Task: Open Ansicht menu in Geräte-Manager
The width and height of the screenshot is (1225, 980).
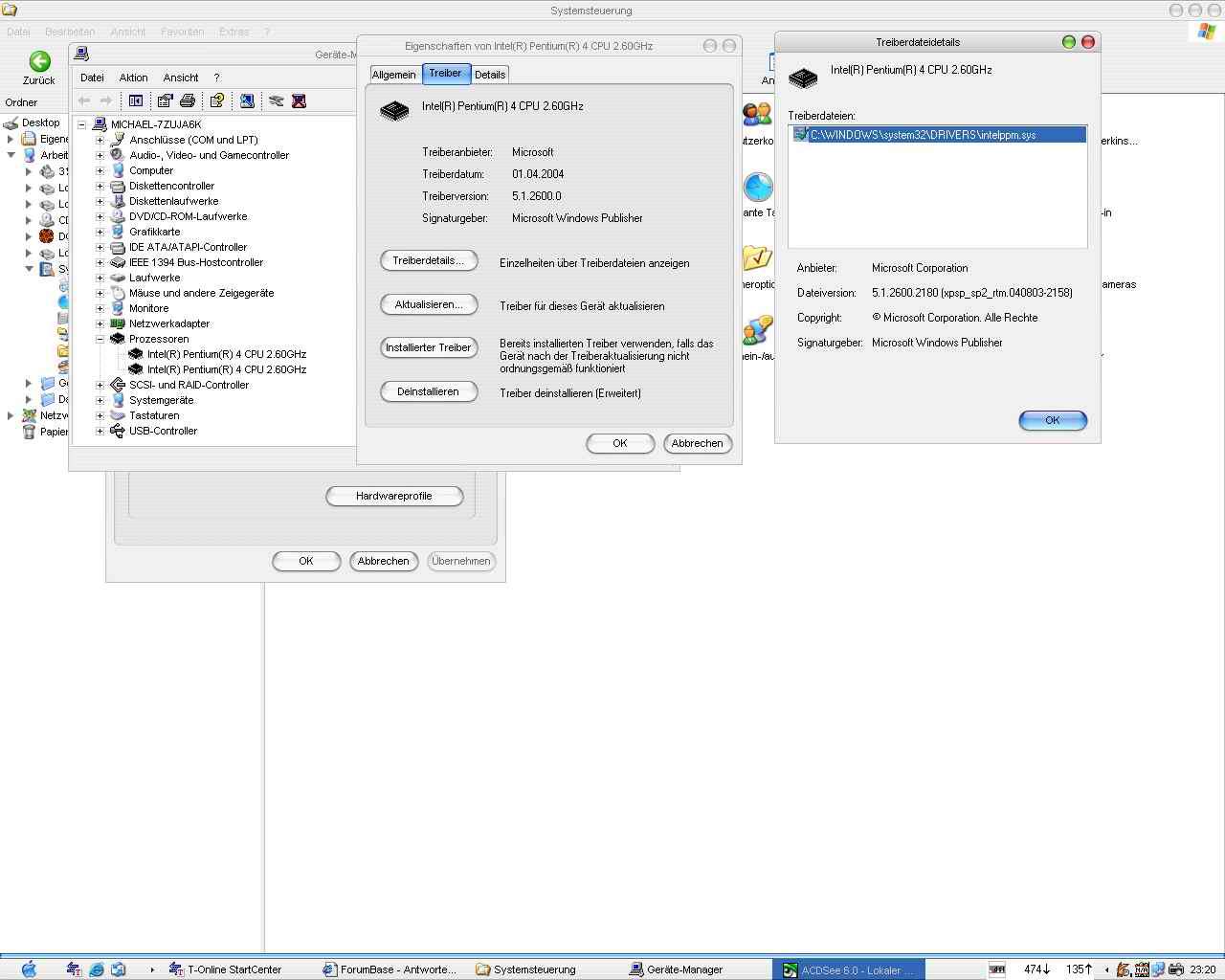Action: [x=181, y=78]
